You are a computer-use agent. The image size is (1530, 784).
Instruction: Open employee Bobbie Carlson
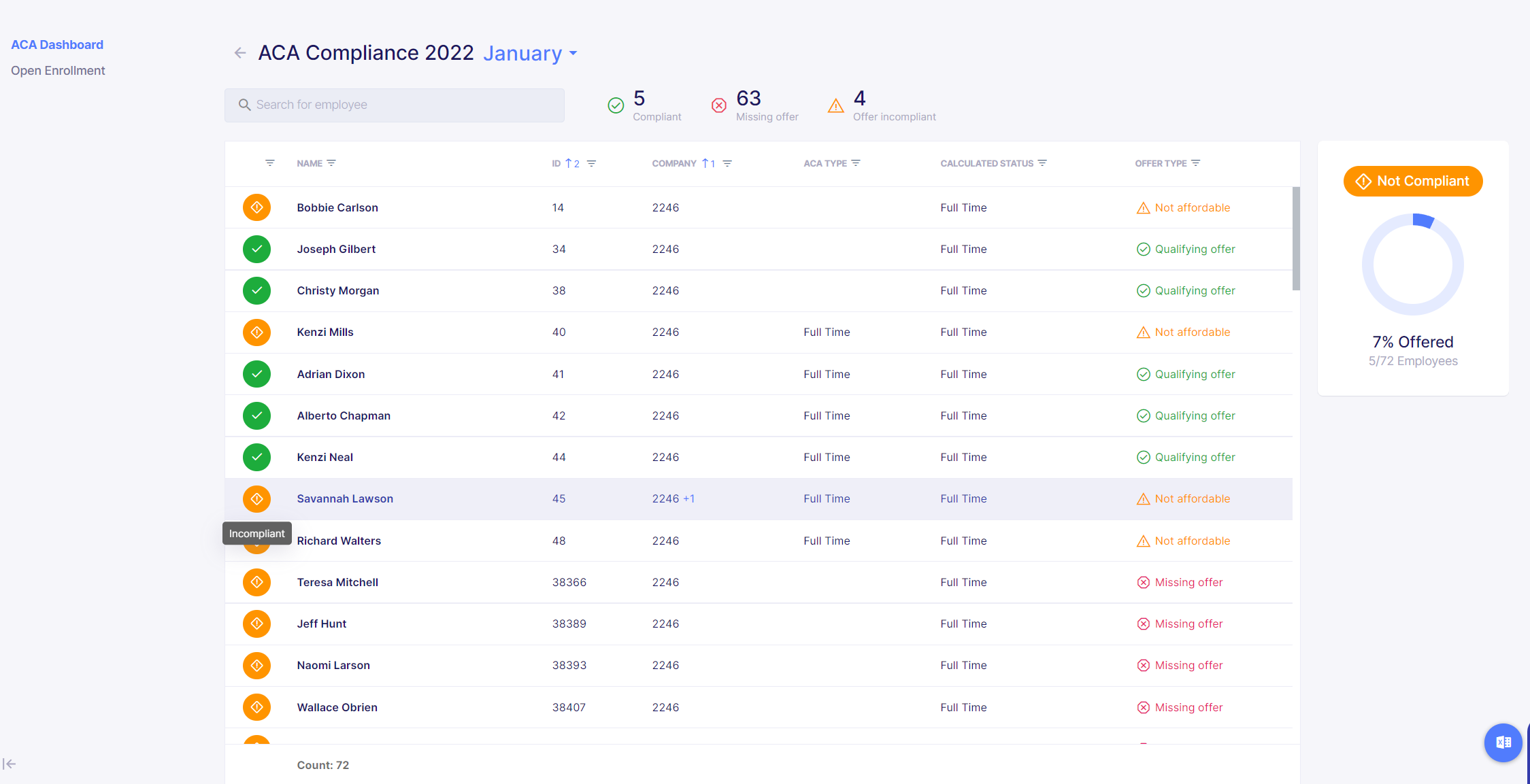point(337,207)
